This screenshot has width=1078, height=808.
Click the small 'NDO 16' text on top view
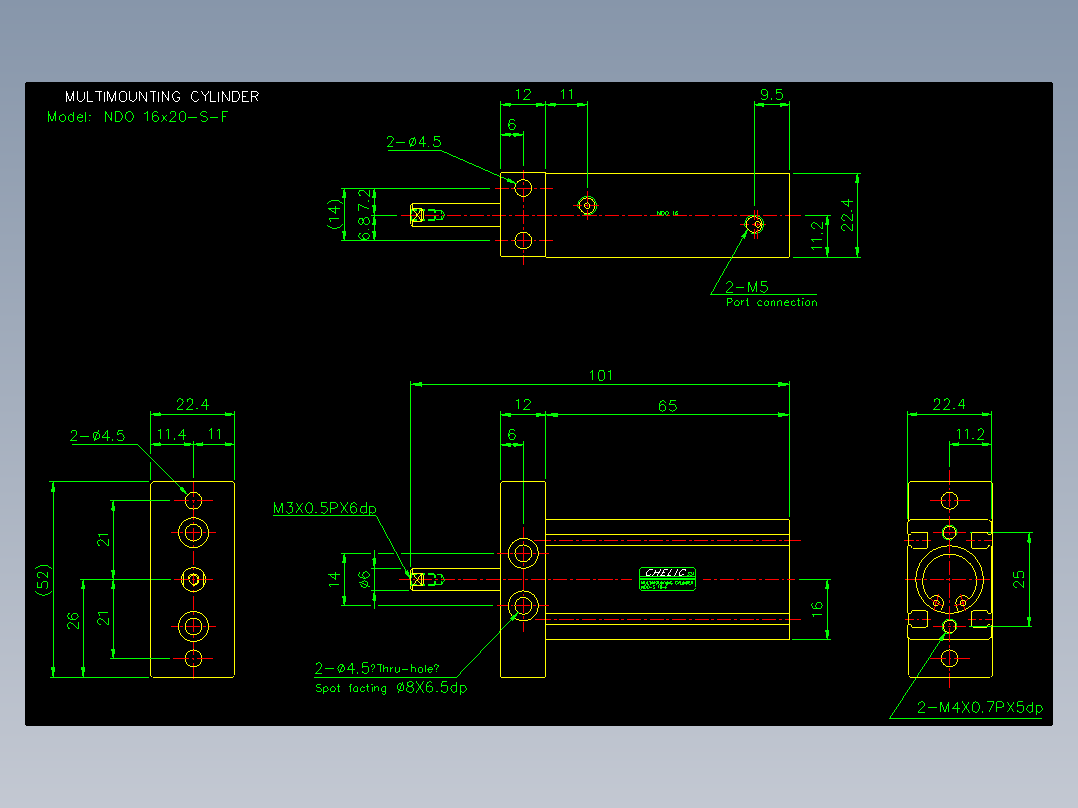667,213
